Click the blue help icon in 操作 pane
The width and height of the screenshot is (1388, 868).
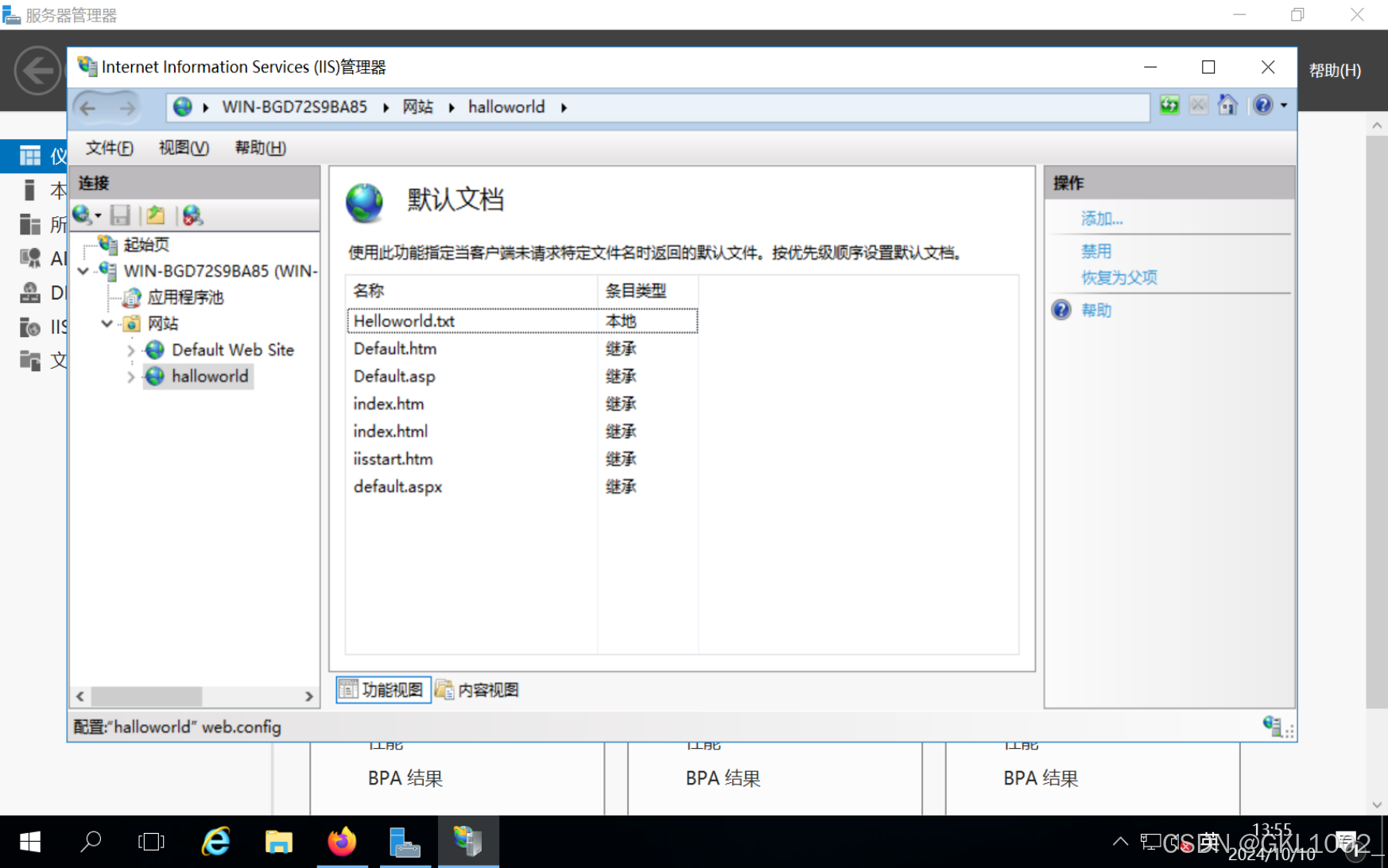[1061, 310]
